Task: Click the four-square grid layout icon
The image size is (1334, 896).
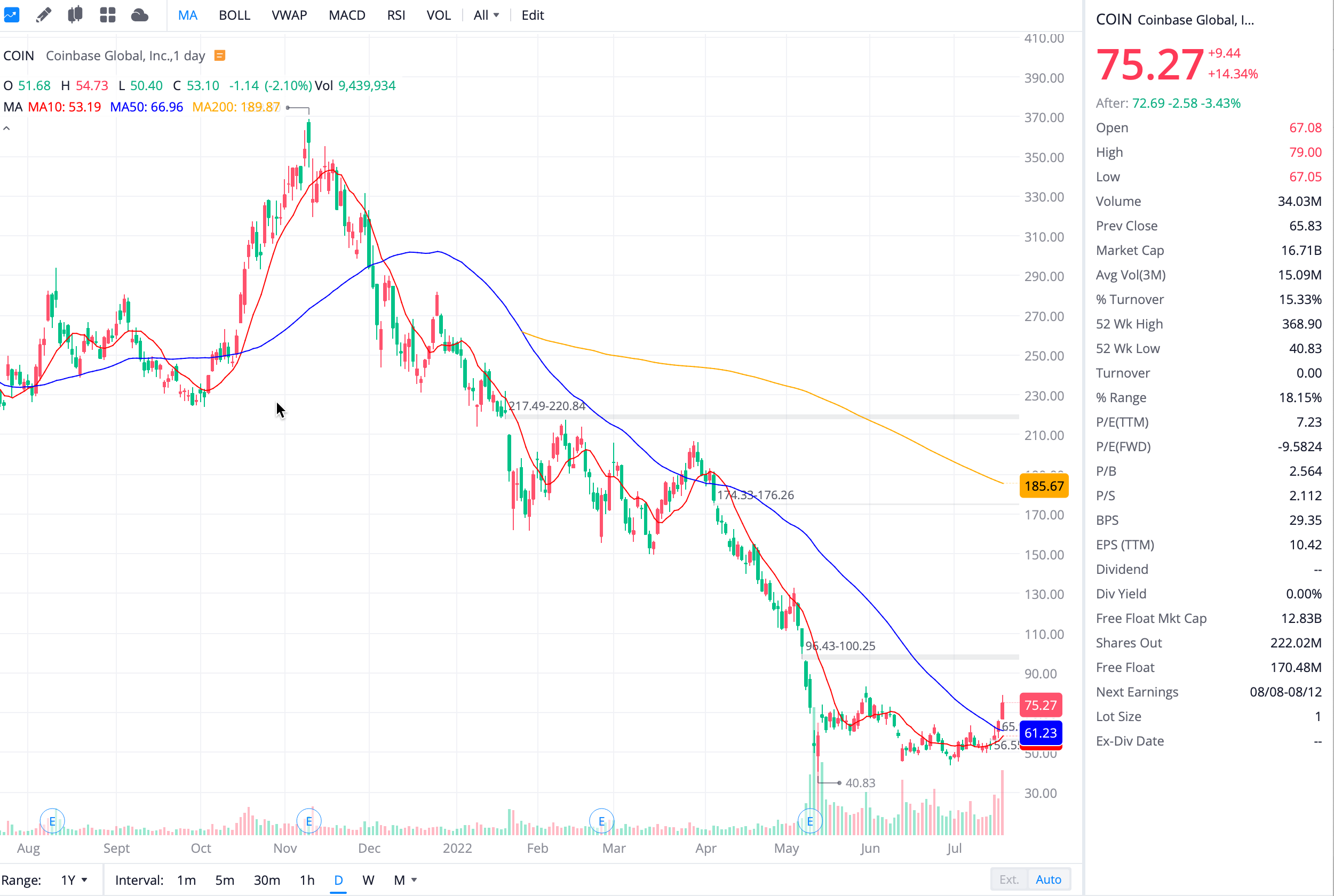Action: coord(107,15)
